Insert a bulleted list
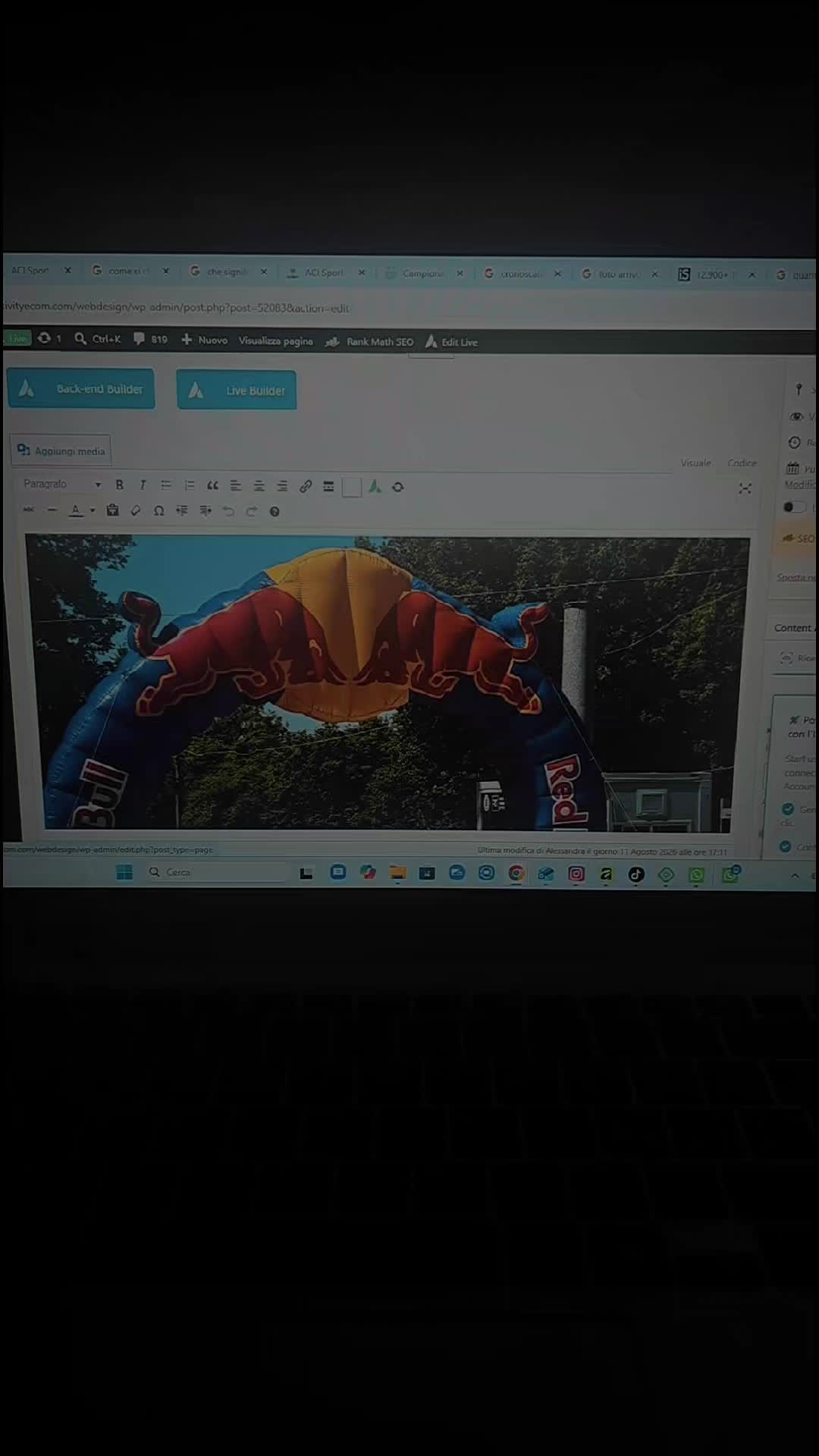The height and width of the screenshot is (1456, 819). 165,485
